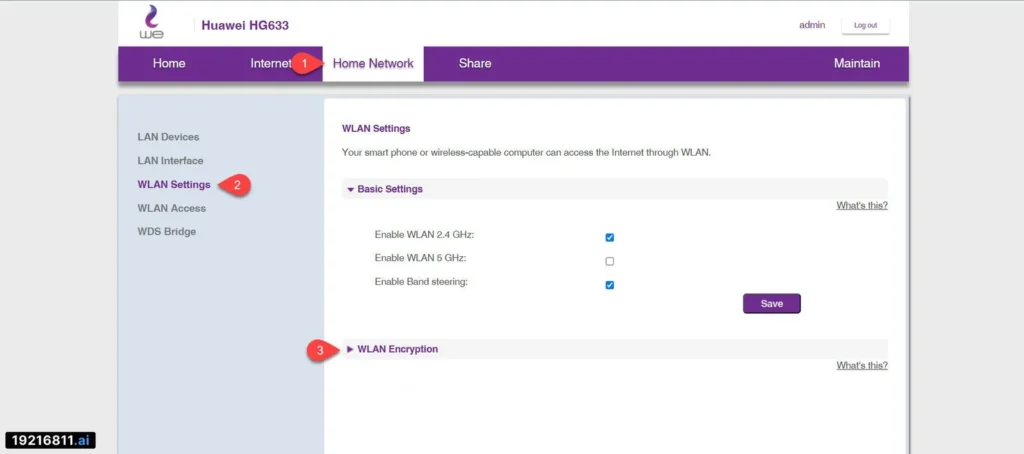Open the Internet tab
Viewport: 1024px width, 454px height.
click(270, 63)
